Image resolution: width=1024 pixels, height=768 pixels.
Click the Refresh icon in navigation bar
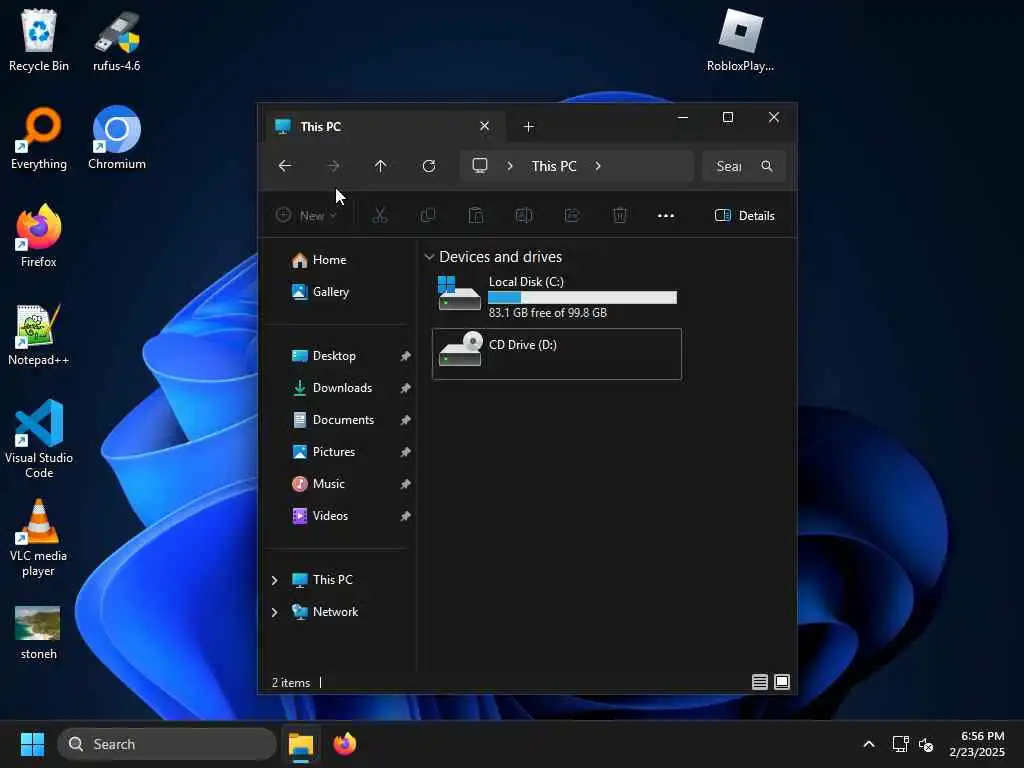click(x=428, y=166)
